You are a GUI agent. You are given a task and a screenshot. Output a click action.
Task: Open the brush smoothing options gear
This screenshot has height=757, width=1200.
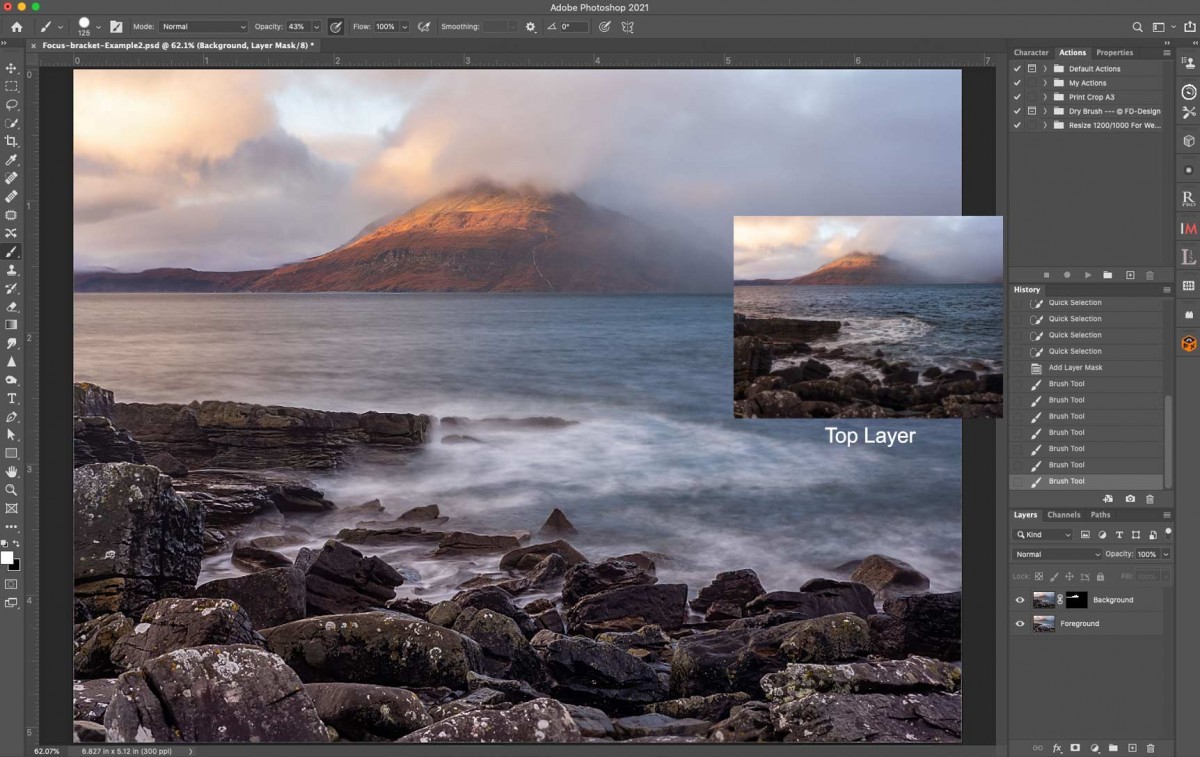[530, 27]
